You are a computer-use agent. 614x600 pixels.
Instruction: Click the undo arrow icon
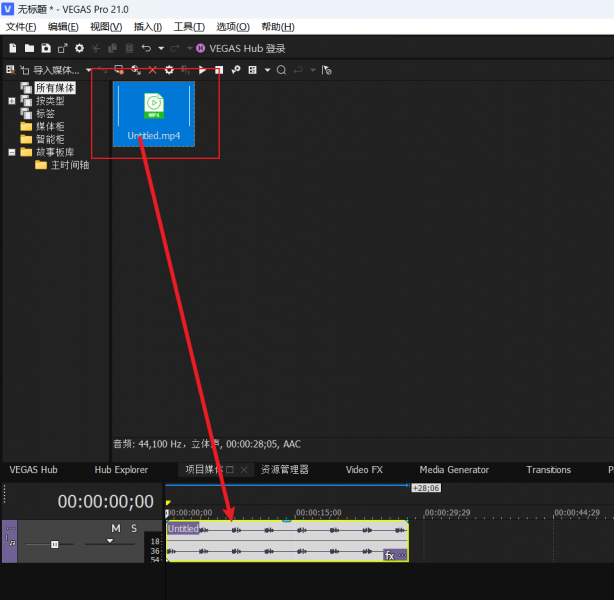click(146, 48)
